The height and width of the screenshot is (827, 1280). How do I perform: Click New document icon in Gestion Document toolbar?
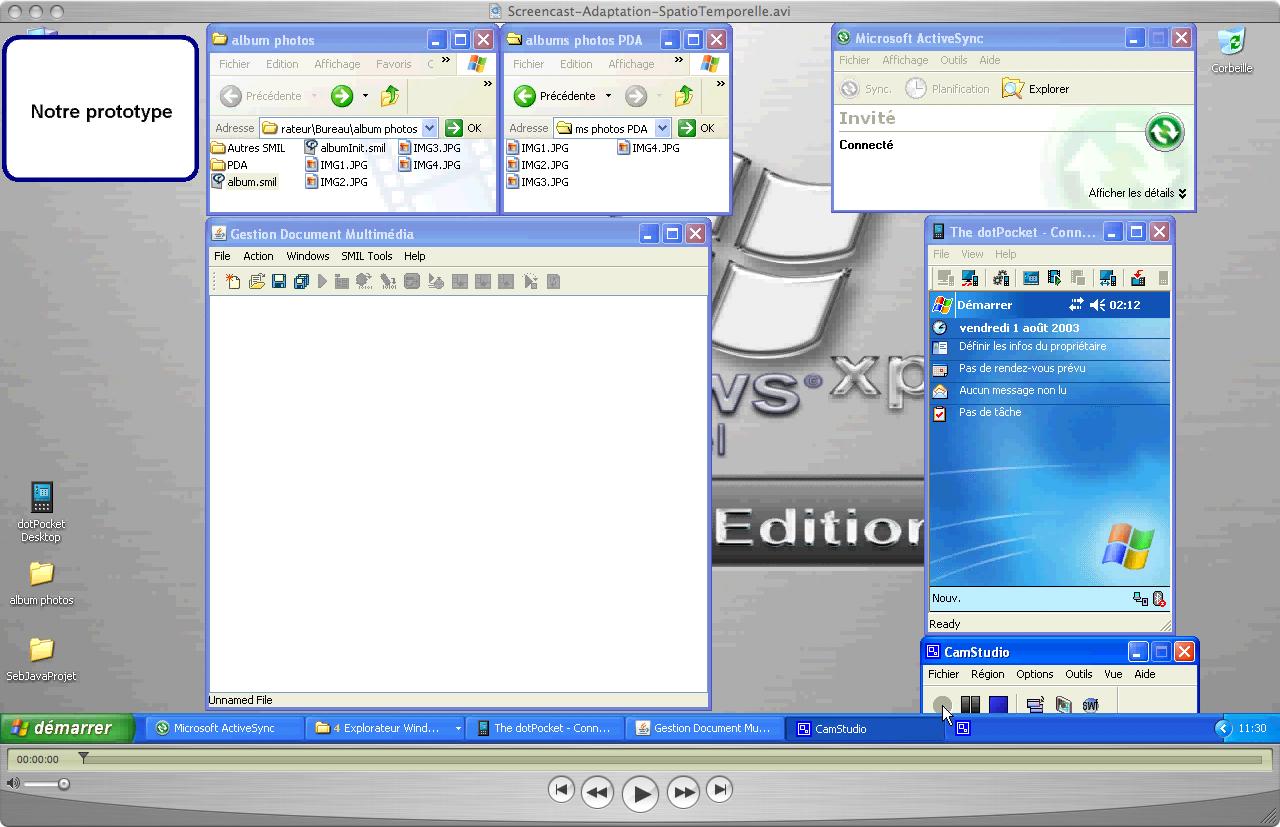[x=233, y=282]
